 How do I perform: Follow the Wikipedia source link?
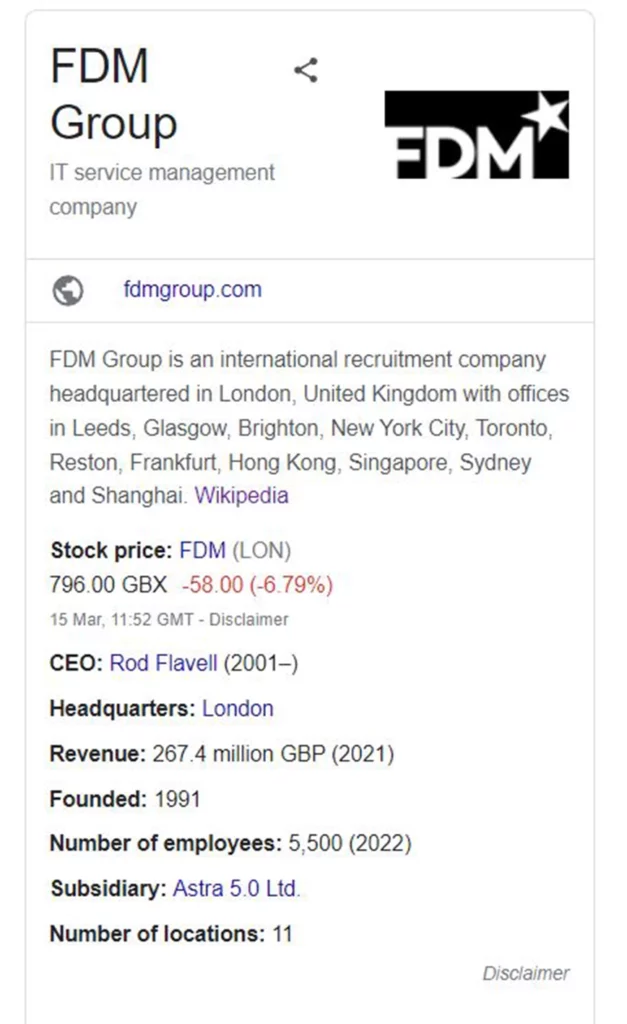241,495
